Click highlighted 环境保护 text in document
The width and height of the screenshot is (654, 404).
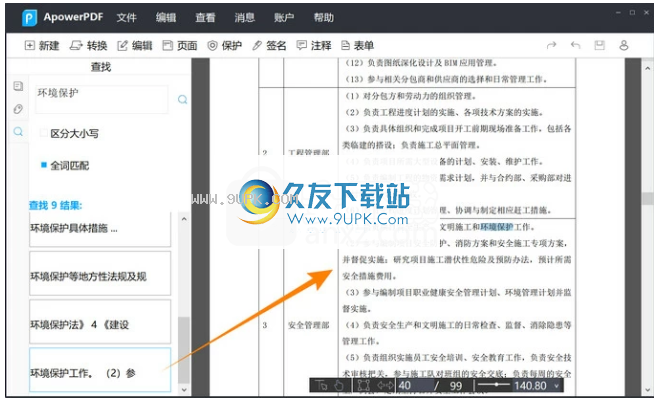[x=497, y=227]
